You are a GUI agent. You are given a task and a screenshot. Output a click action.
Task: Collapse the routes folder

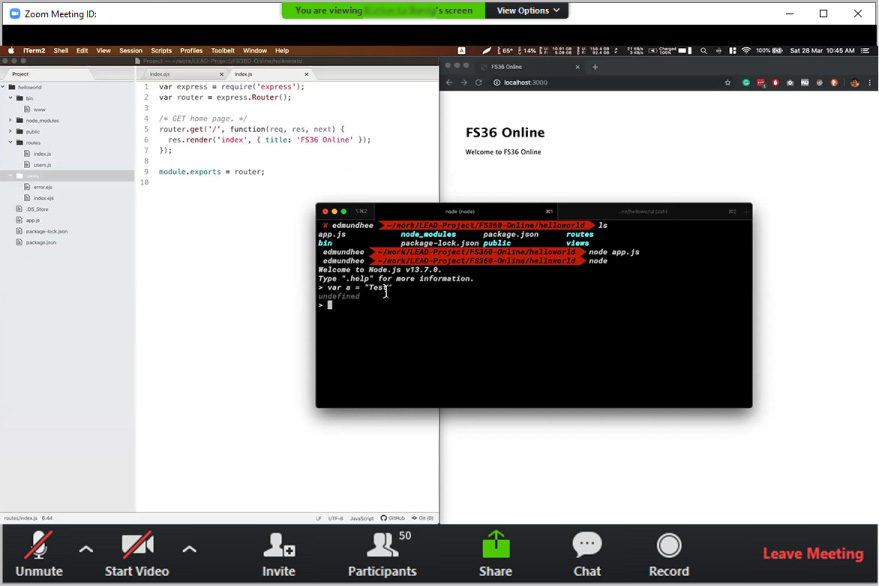pos(11,142)
